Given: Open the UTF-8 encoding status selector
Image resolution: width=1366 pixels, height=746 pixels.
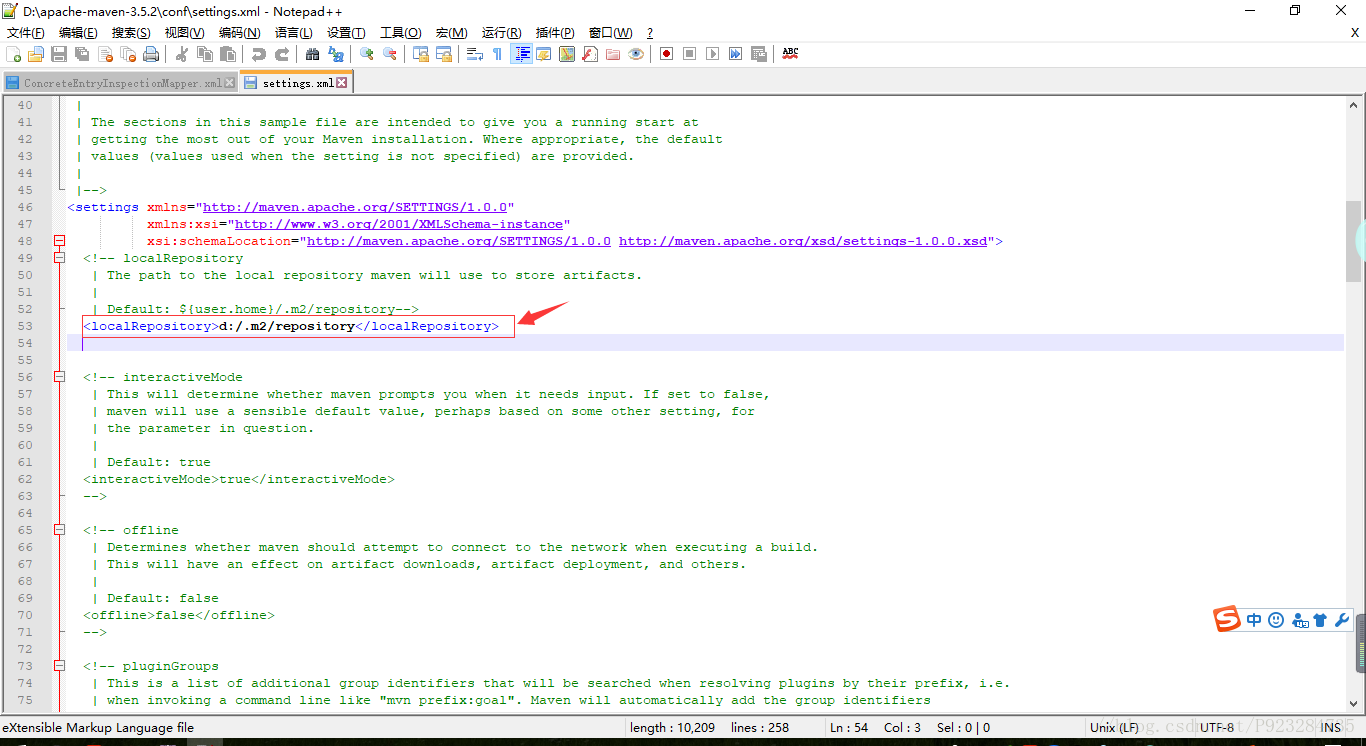Looking at the screenshot, I should 1217,728.
